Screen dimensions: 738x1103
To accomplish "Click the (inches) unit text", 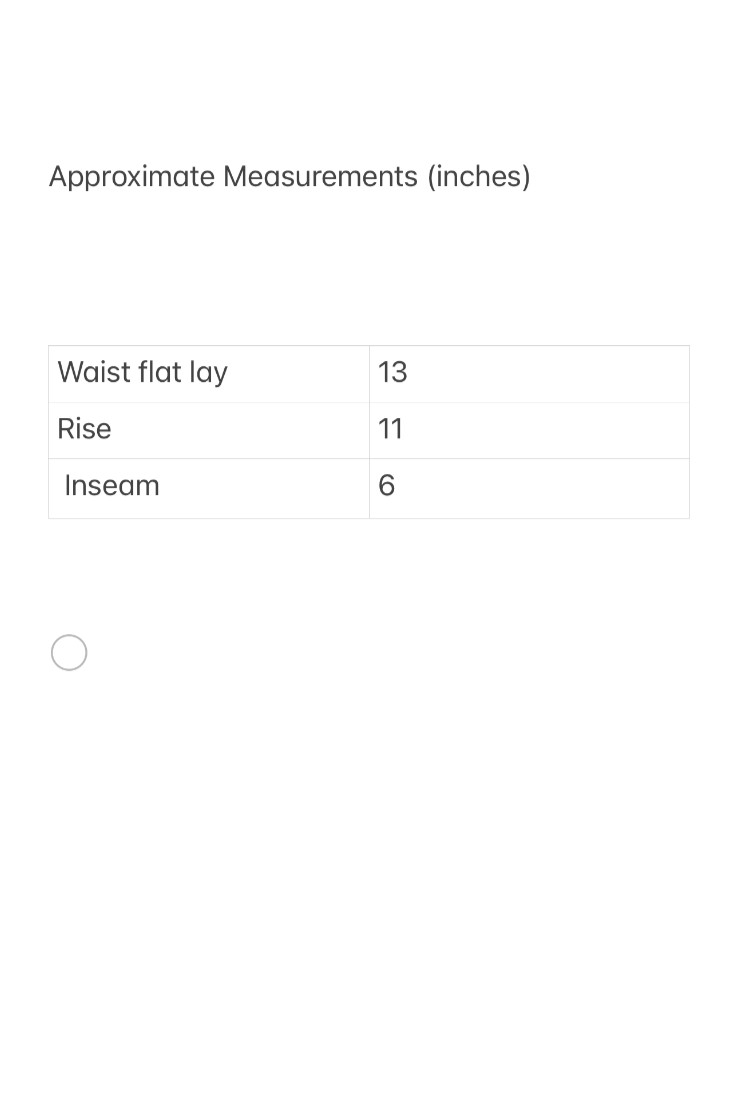I will [x=479, y=177].
